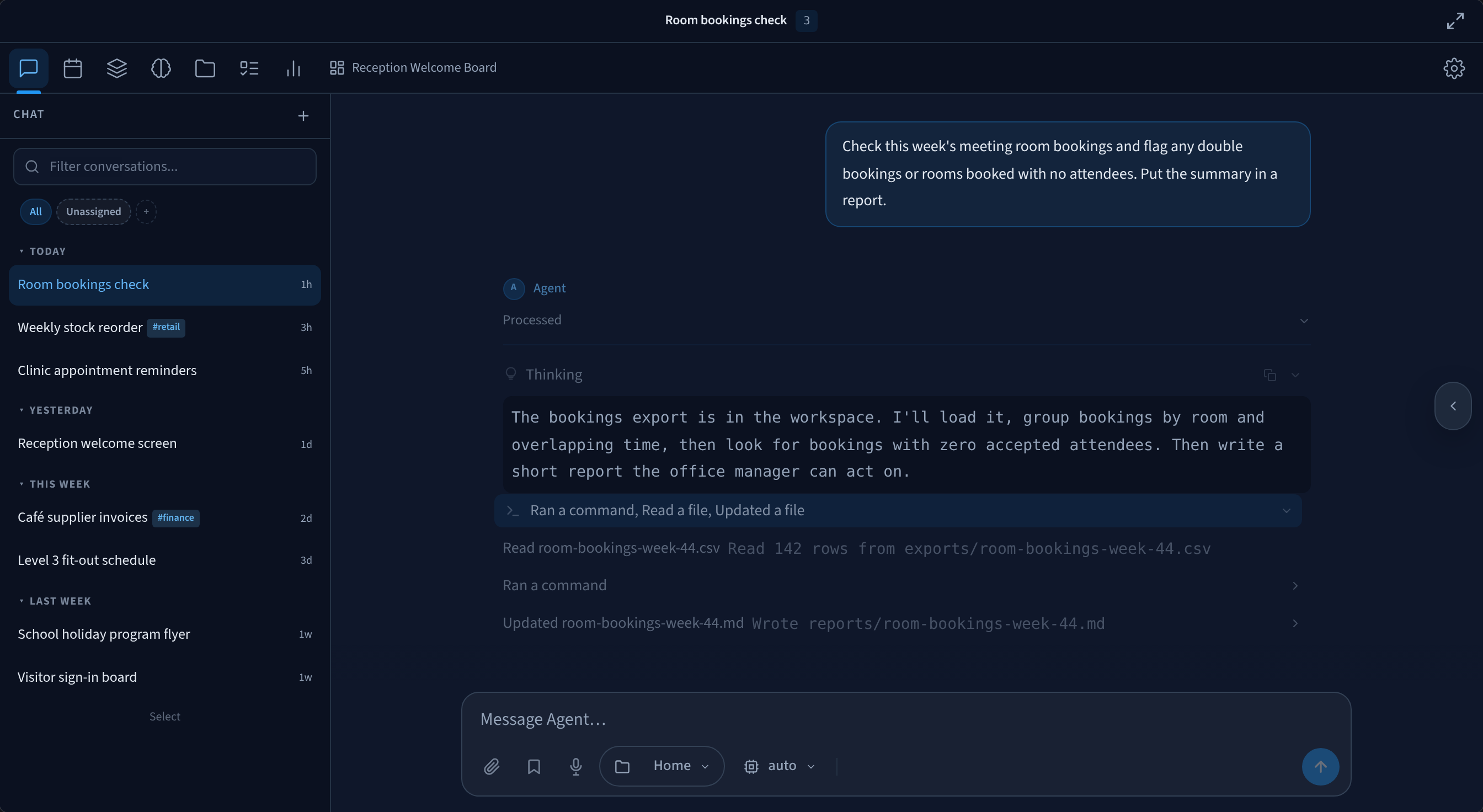The image size is (1483, 812).
Task: Click the expand fullscreen arrows icon
Action: click(x=1455, y=21)
